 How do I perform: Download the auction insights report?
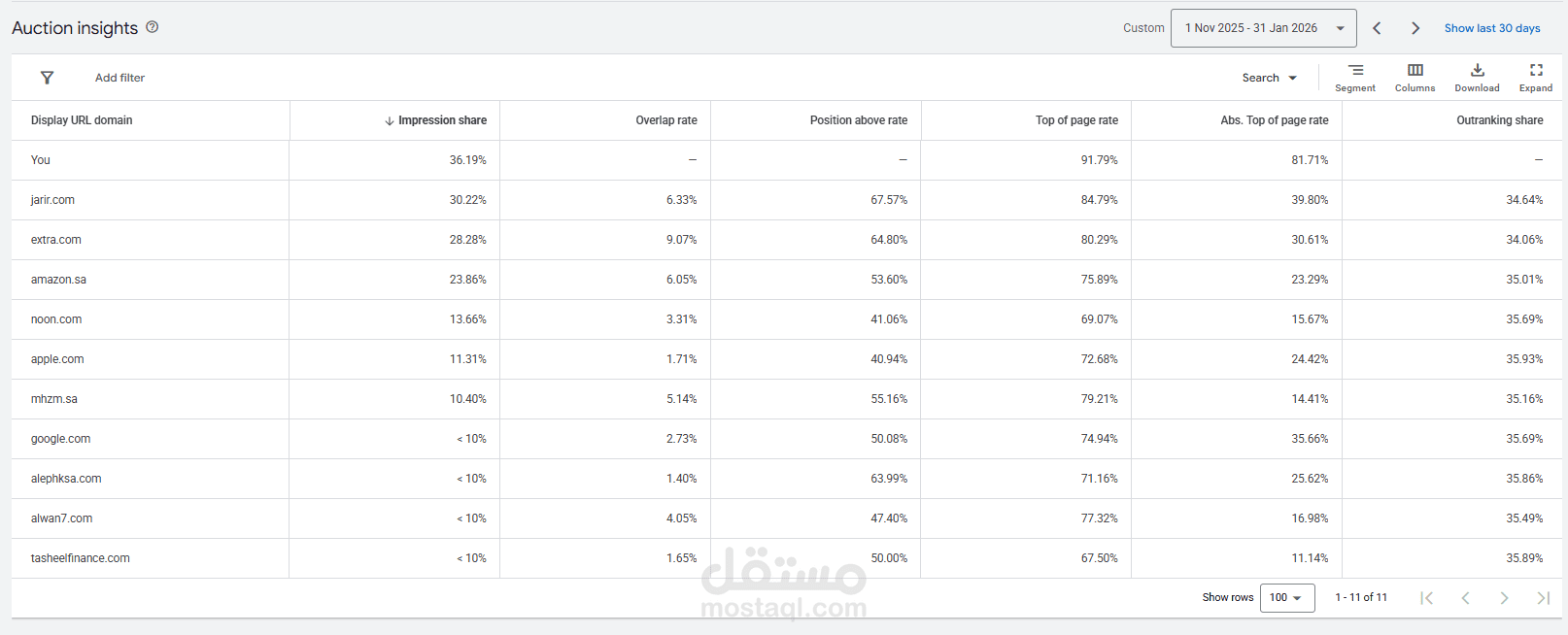pos(1477,77)
